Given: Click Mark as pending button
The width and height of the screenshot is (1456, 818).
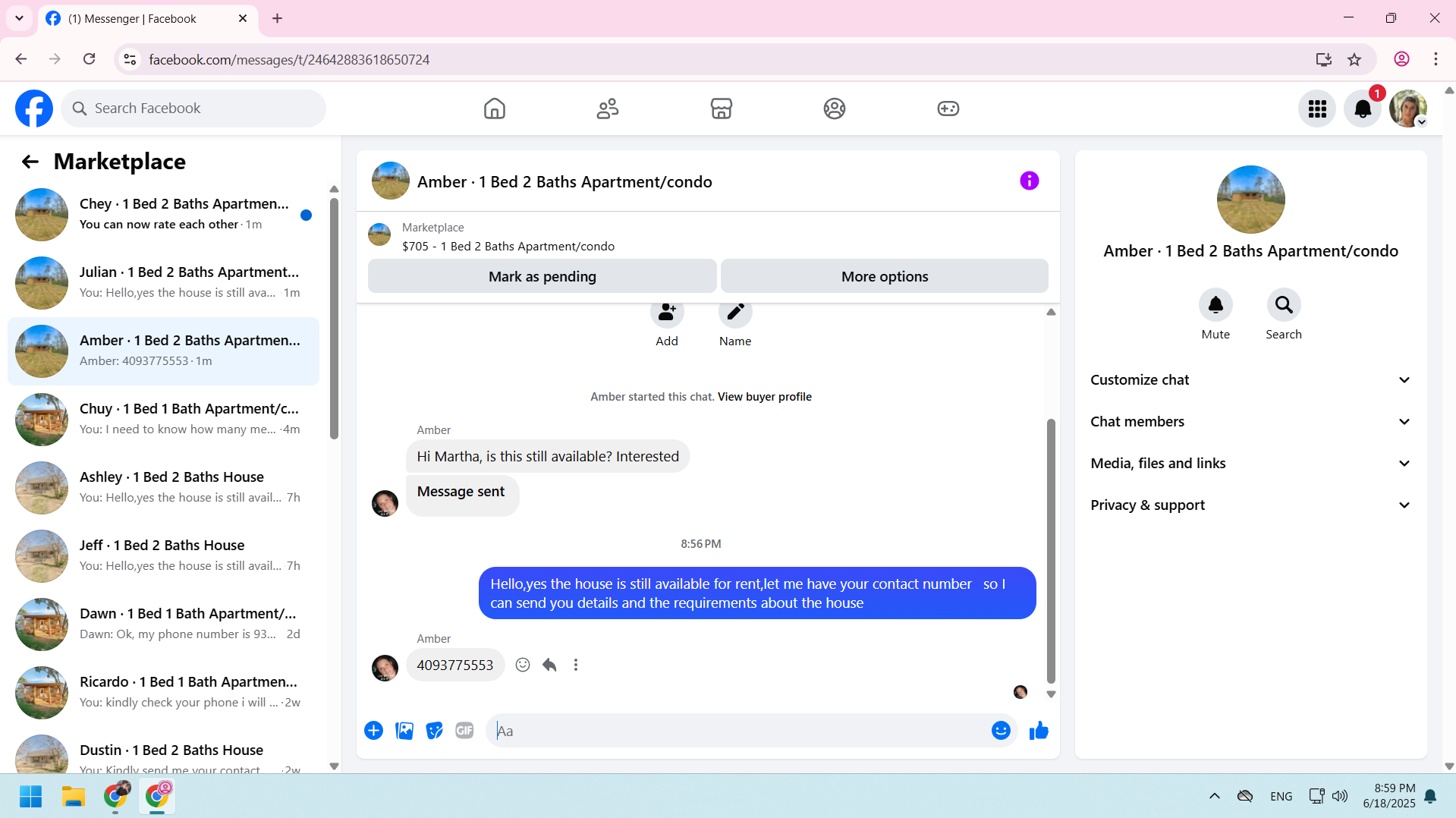Looking at the screenshot, I should 542,276.
